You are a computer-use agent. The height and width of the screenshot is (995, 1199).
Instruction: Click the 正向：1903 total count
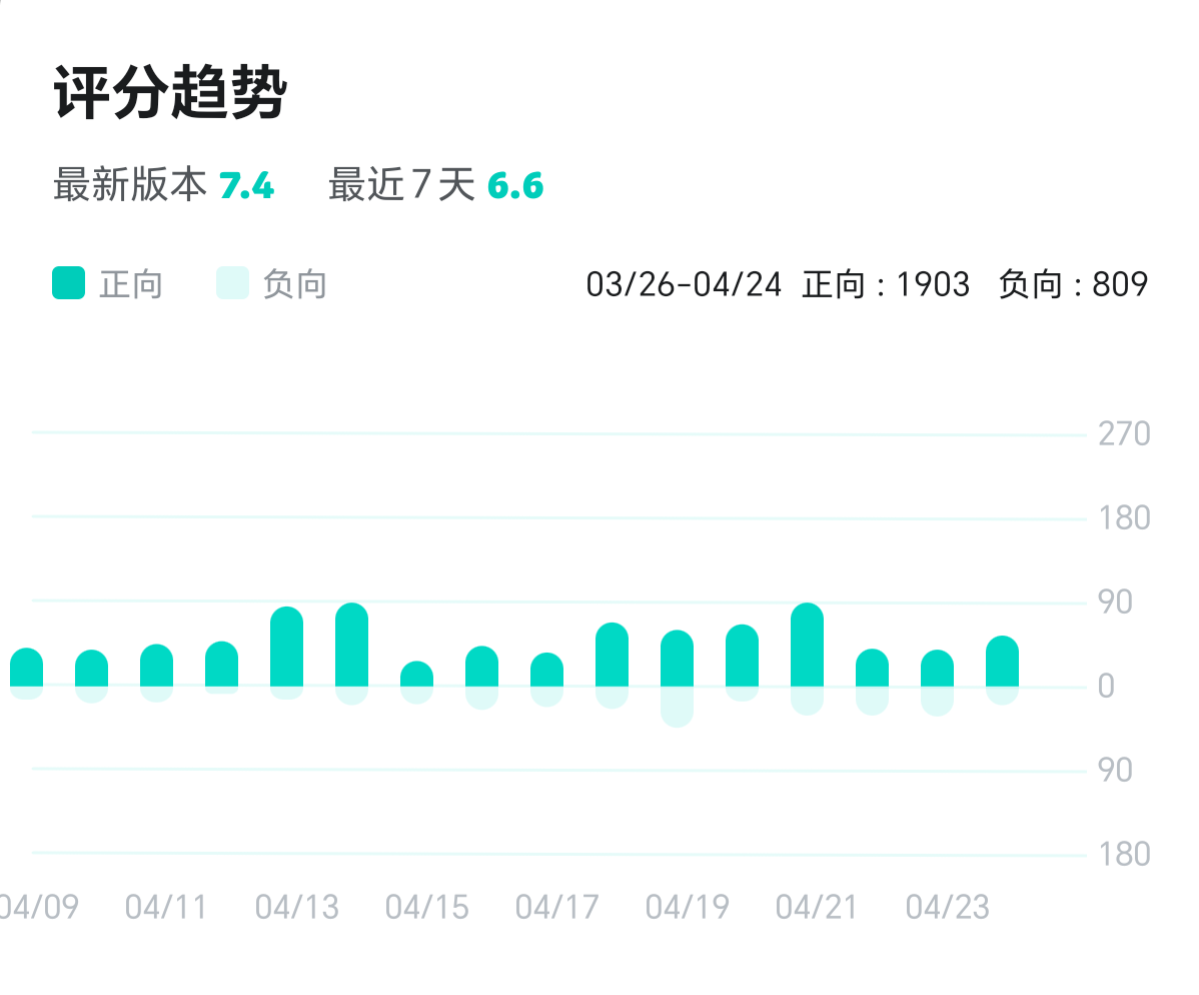[885, 285]
